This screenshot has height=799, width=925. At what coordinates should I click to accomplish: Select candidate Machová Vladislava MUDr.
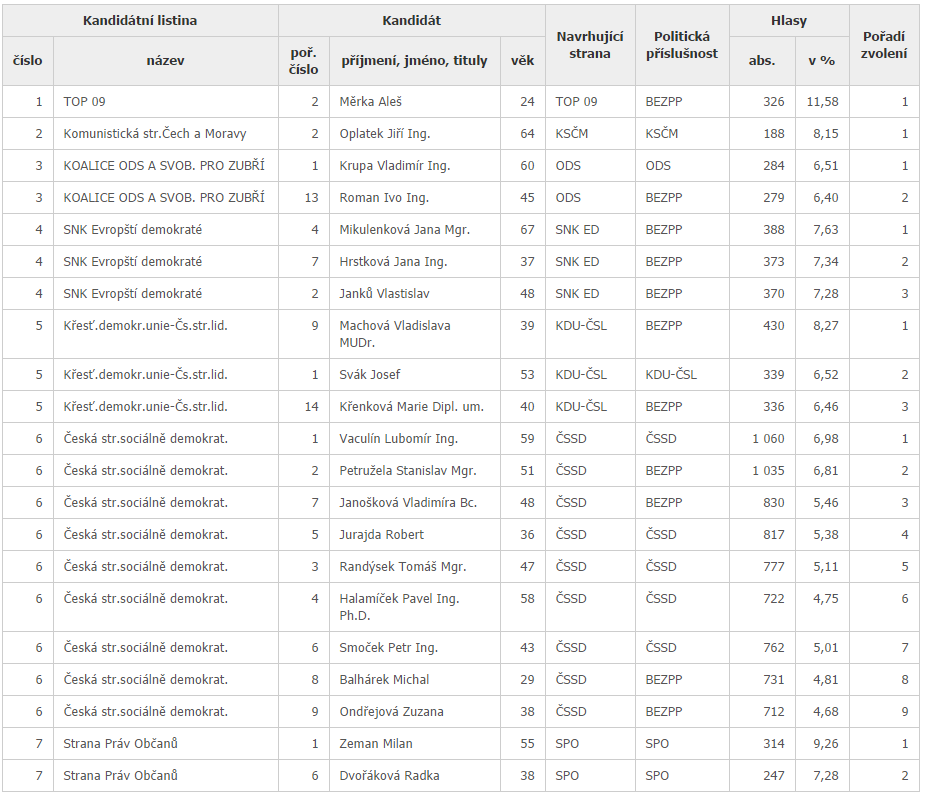[x=395, y=334]
